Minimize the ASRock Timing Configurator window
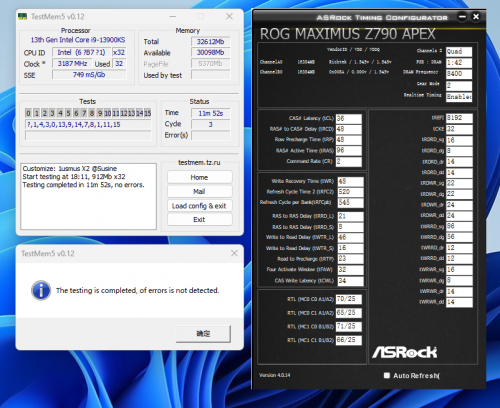 pyautogui.click(x=462, y=17)
